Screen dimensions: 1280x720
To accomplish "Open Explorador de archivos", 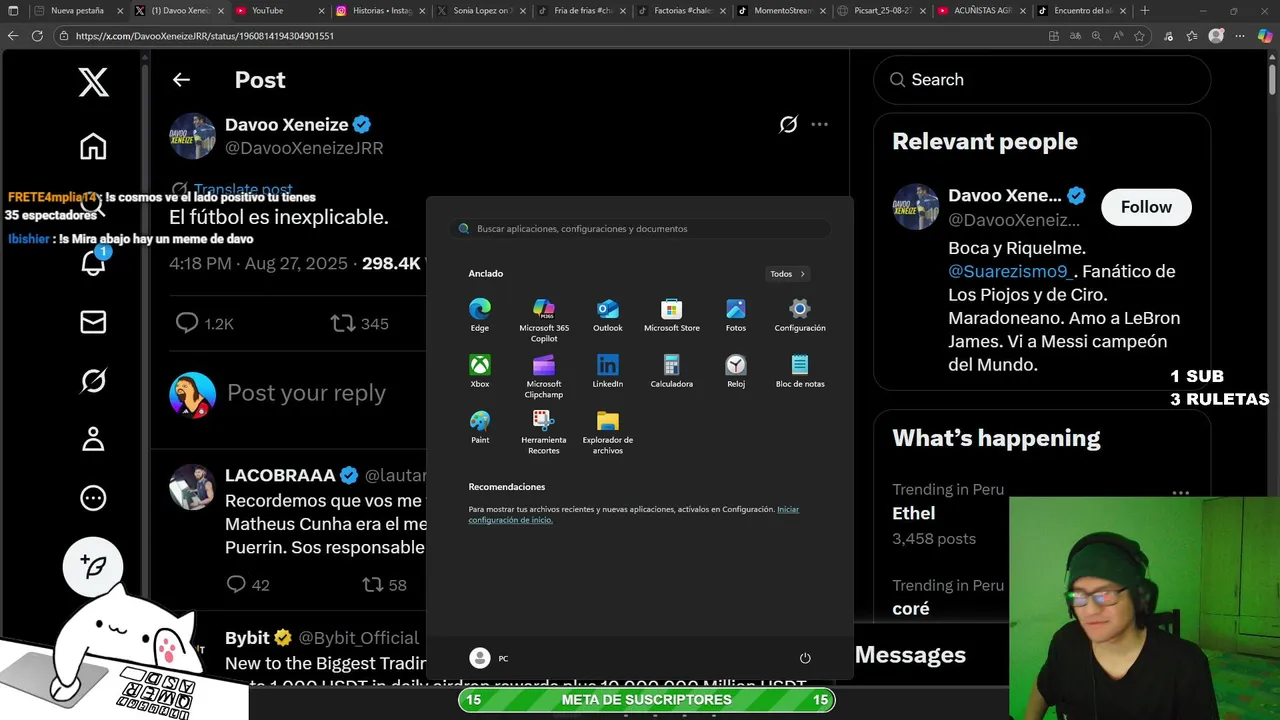I will click(608, 431).
